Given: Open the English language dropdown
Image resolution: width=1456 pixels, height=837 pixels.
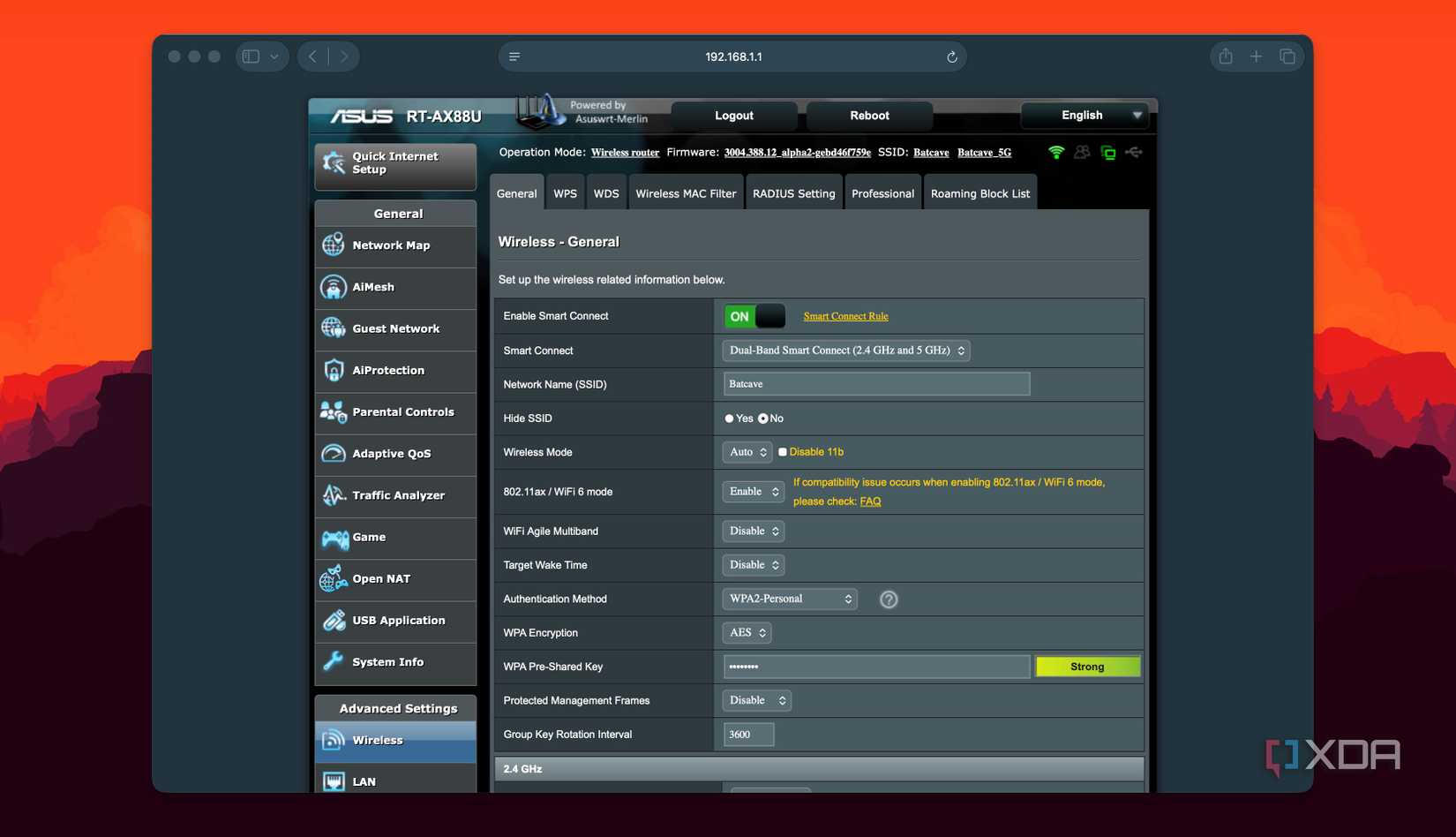Looking at the screenshot, I should 1085,116.
